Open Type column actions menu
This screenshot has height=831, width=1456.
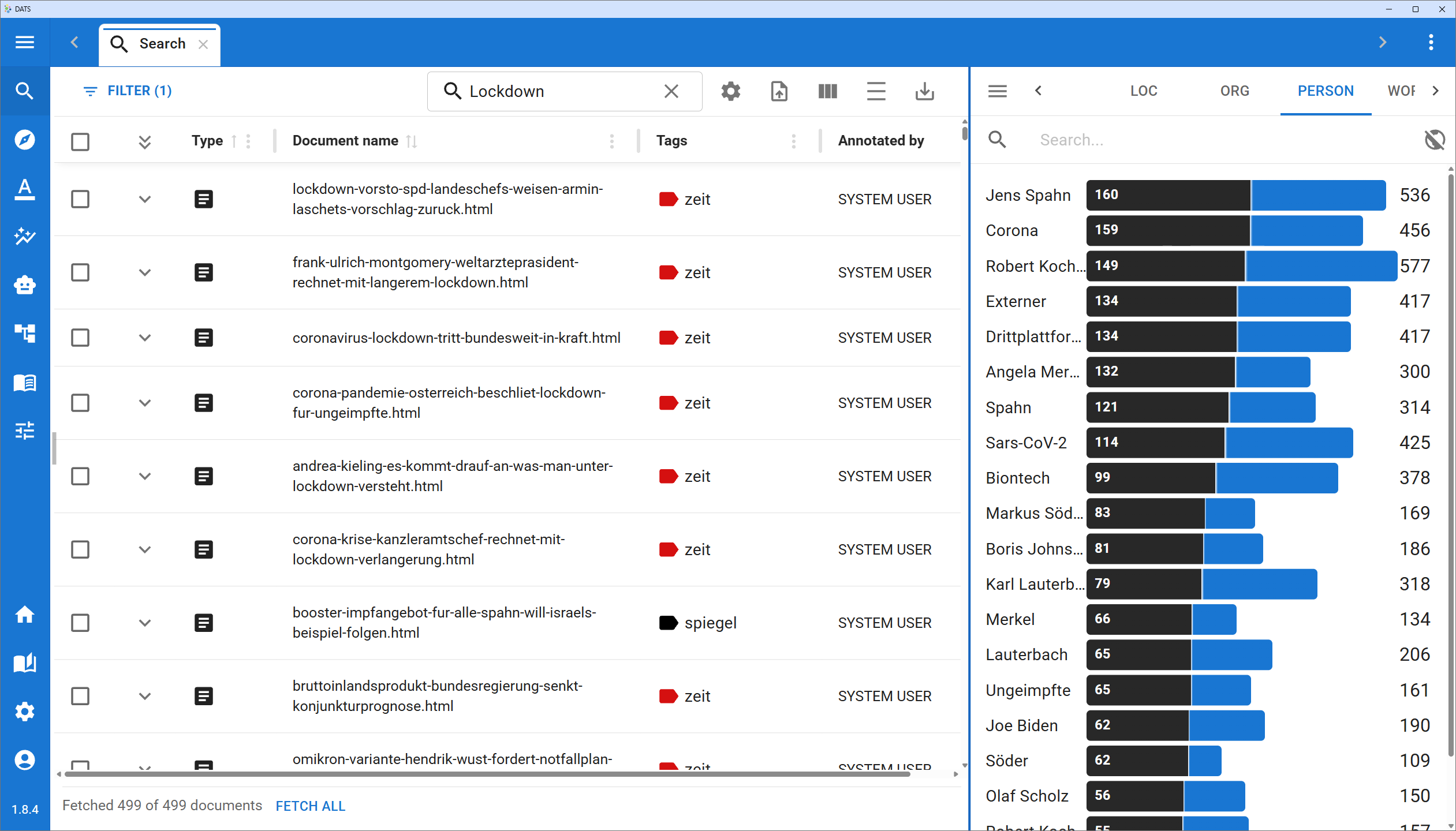(x=248, y=141)
